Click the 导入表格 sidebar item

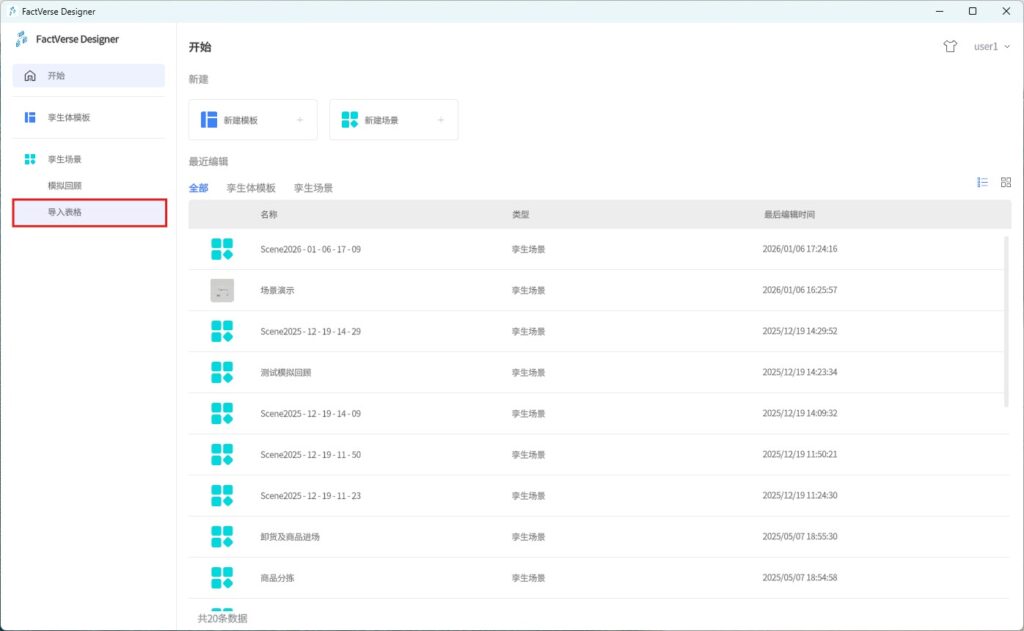click(65, 212)
